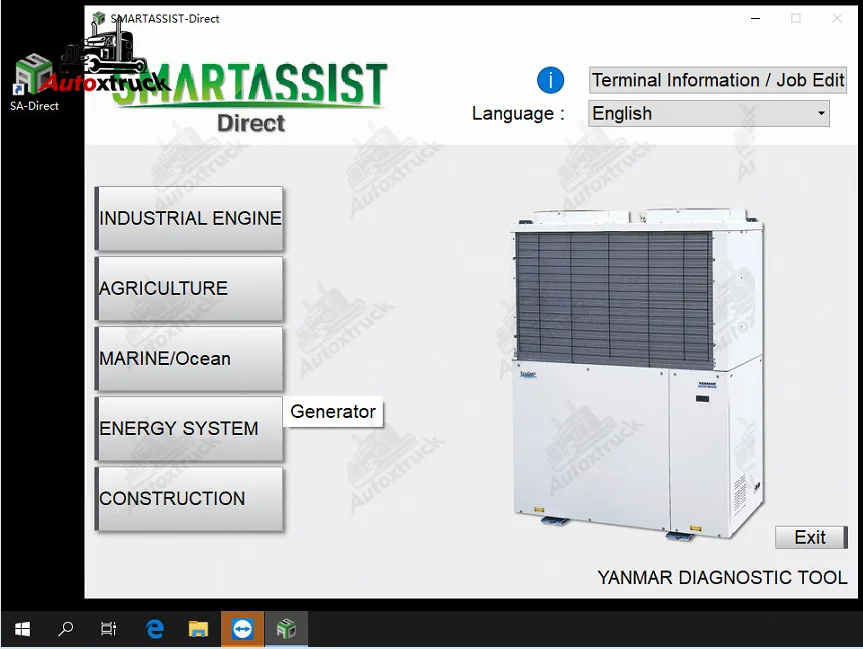863x649 pixels.
Task: Expand the Language dropdown showing English
Action: (x=709, y=113)
